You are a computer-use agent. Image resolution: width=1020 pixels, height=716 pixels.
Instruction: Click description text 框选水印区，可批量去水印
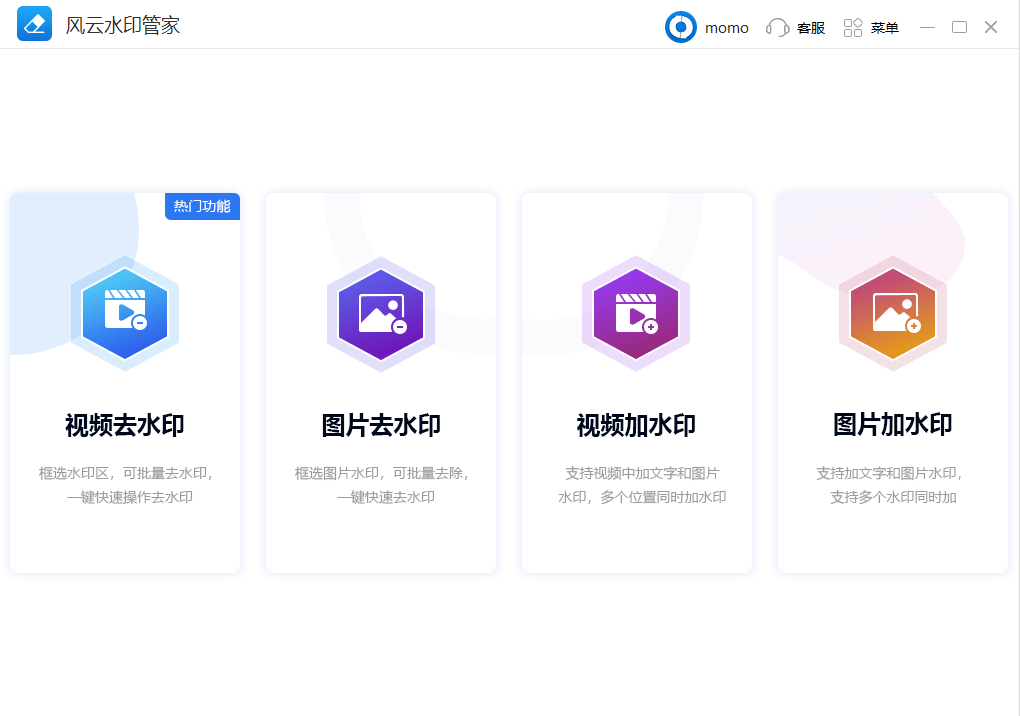126,473
